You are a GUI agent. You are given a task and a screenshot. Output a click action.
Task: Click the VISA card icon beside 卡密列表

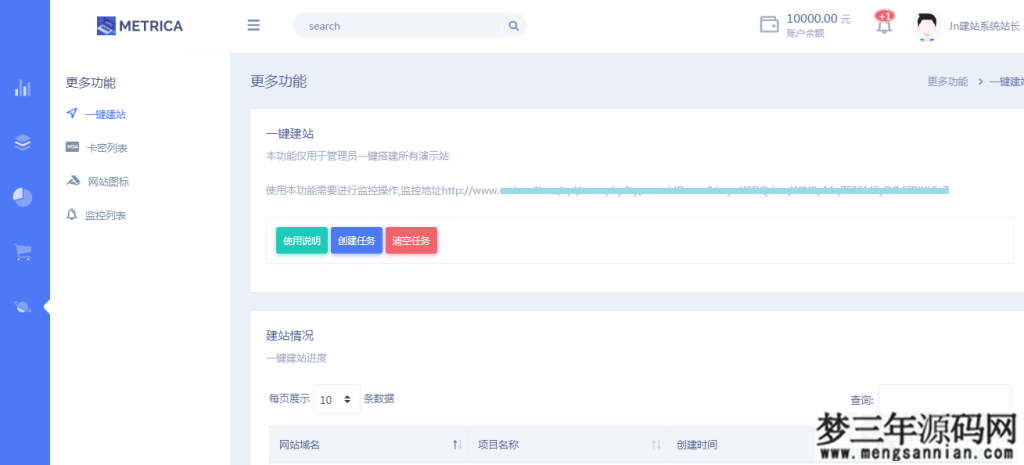pyautogui.click(x=72, y=147)
